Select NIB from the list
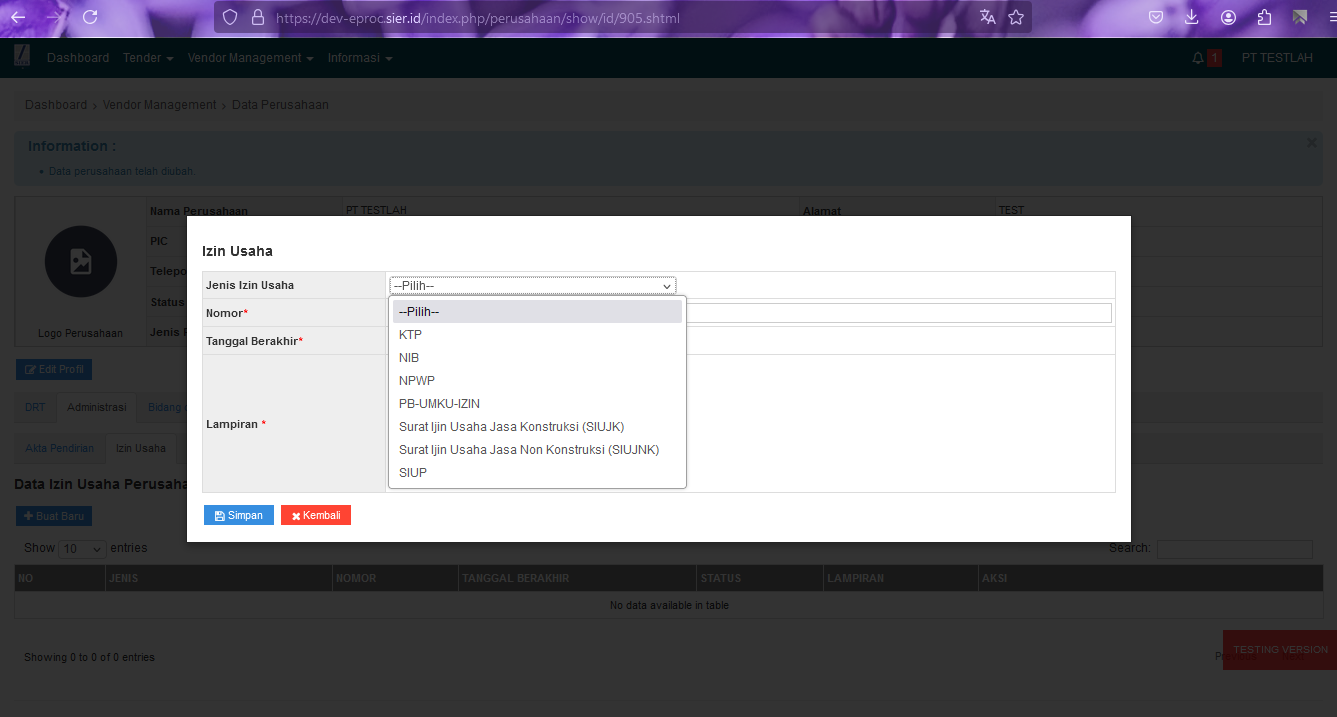Image resolution: width=1337 pixels, height=717 pixels. coord(537,358)
